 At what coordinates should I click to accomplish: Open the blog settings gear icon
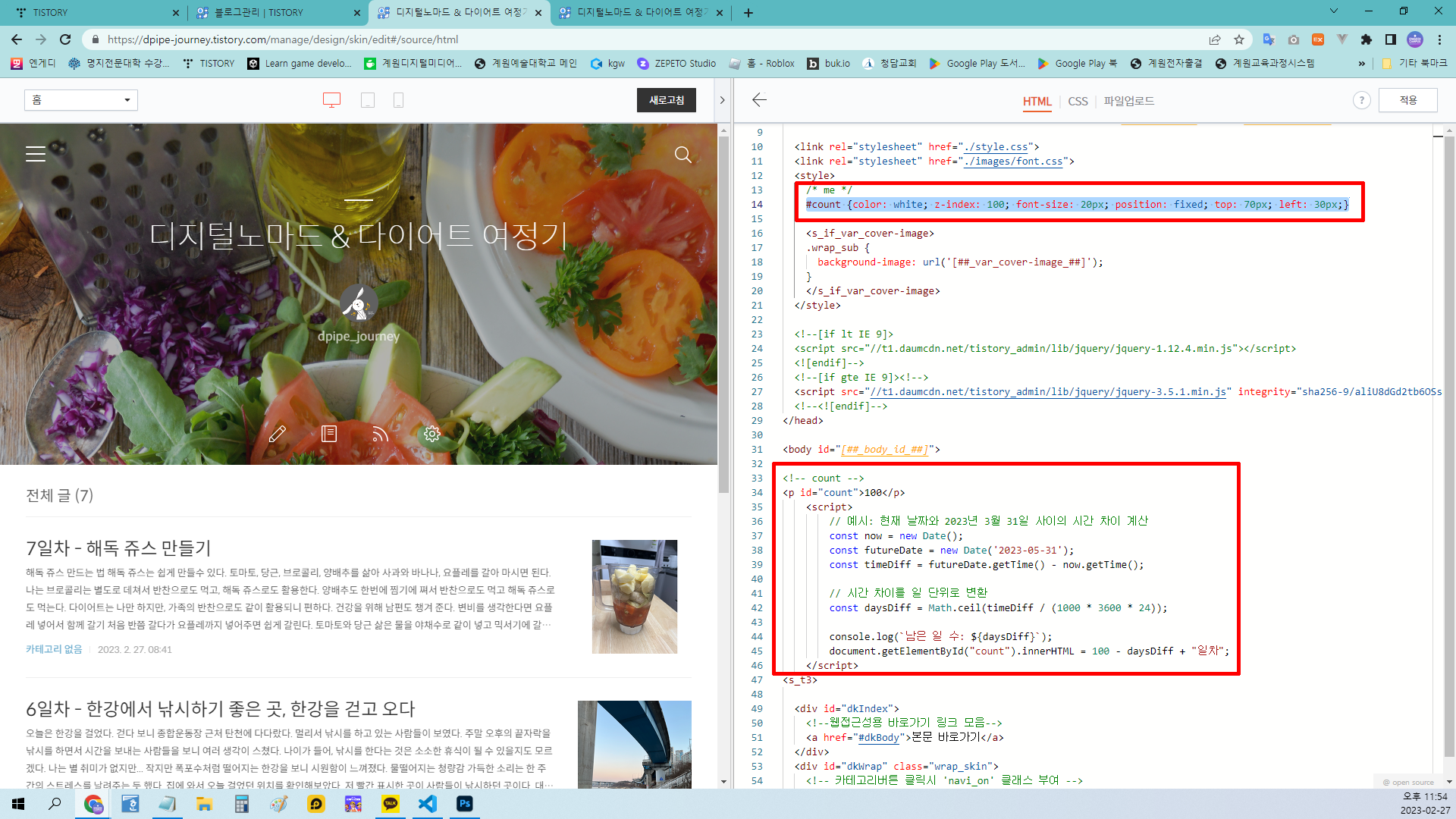432,434
